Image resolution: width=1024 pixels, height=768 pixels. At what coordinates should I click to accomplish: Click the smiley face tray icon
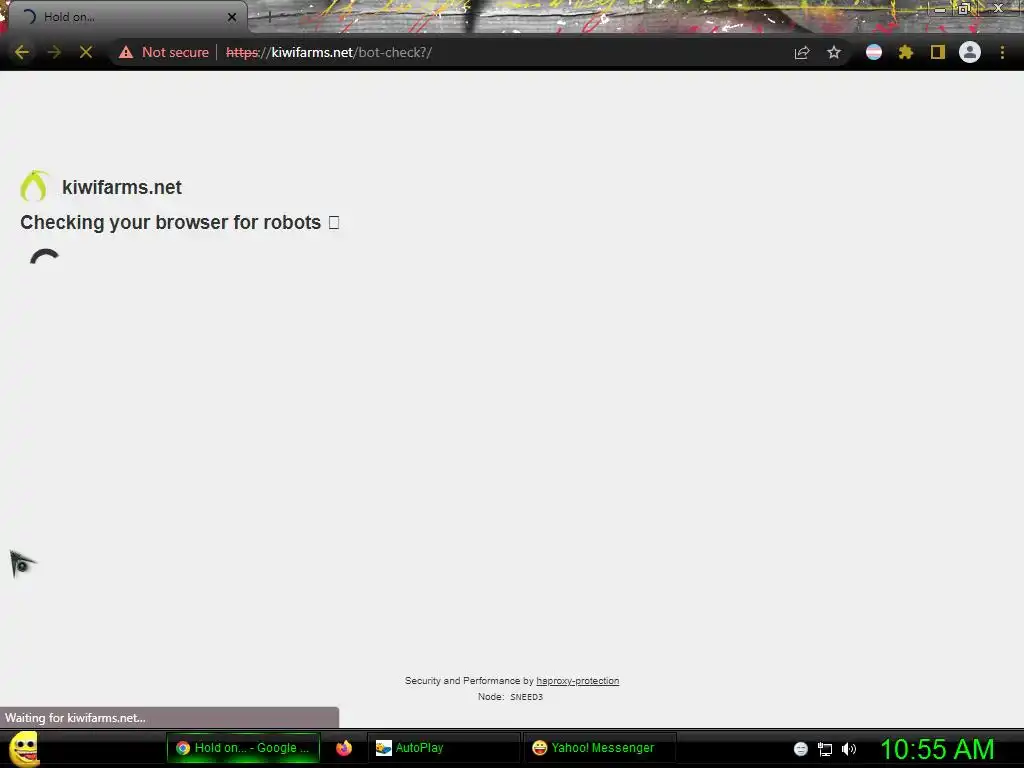point(801,749)
